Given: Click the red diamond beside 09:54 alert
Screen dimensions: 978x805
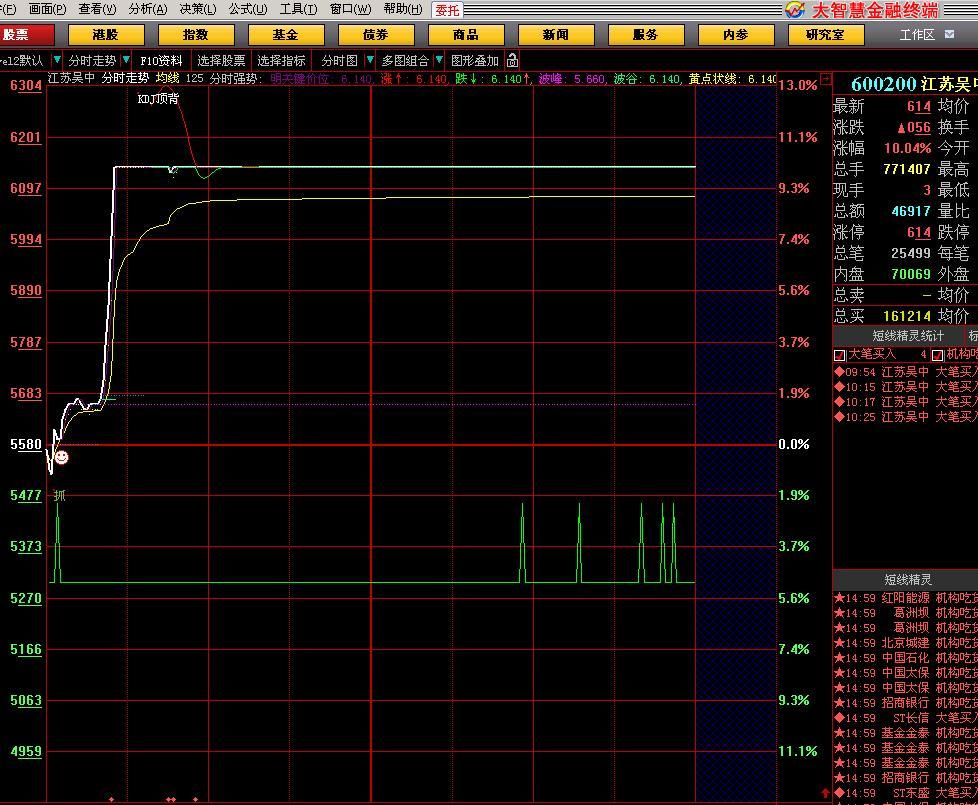Looking at the screenshot, I should pos(839,371).
